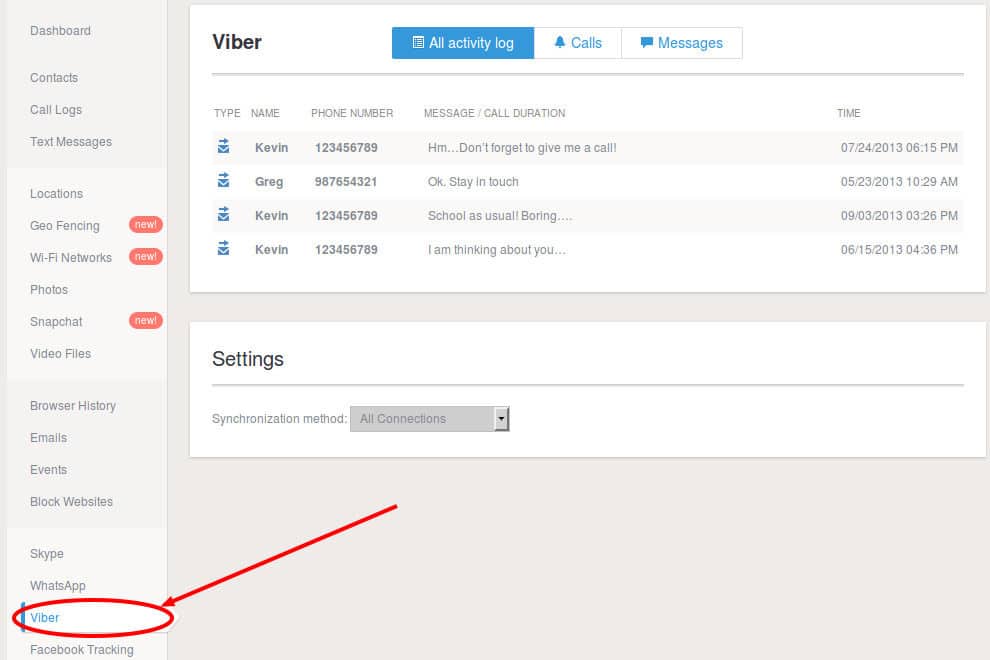
Task: Click the 'Synchronization method:' label
Action: click(280, 419)
